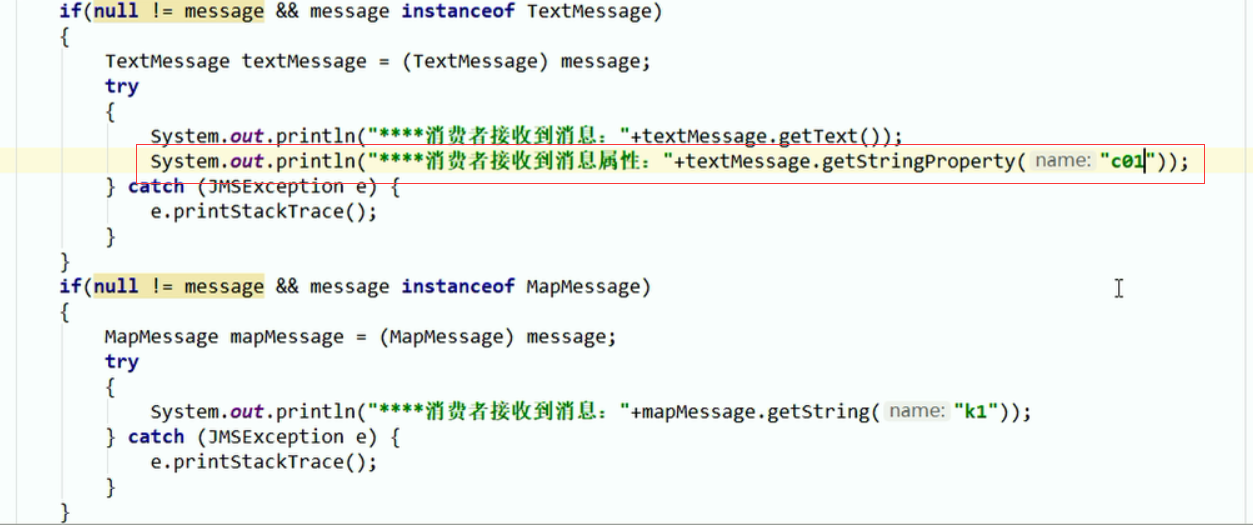The height and width of the screenshot is (525, 1253).
Task: Click TextMessage after the first instanceof
Action: click(x=588, y=12)
